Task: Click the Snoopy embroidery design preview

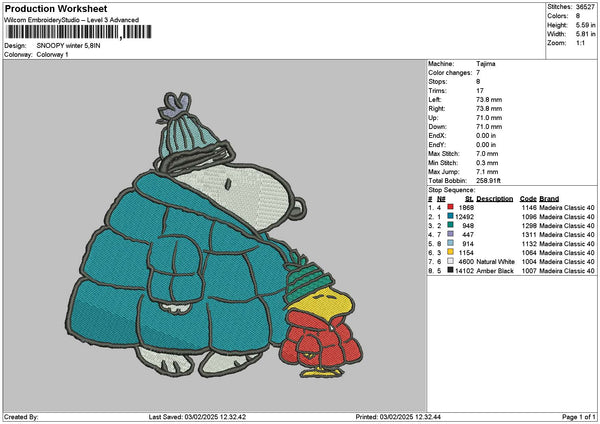Action: (214, 235)
